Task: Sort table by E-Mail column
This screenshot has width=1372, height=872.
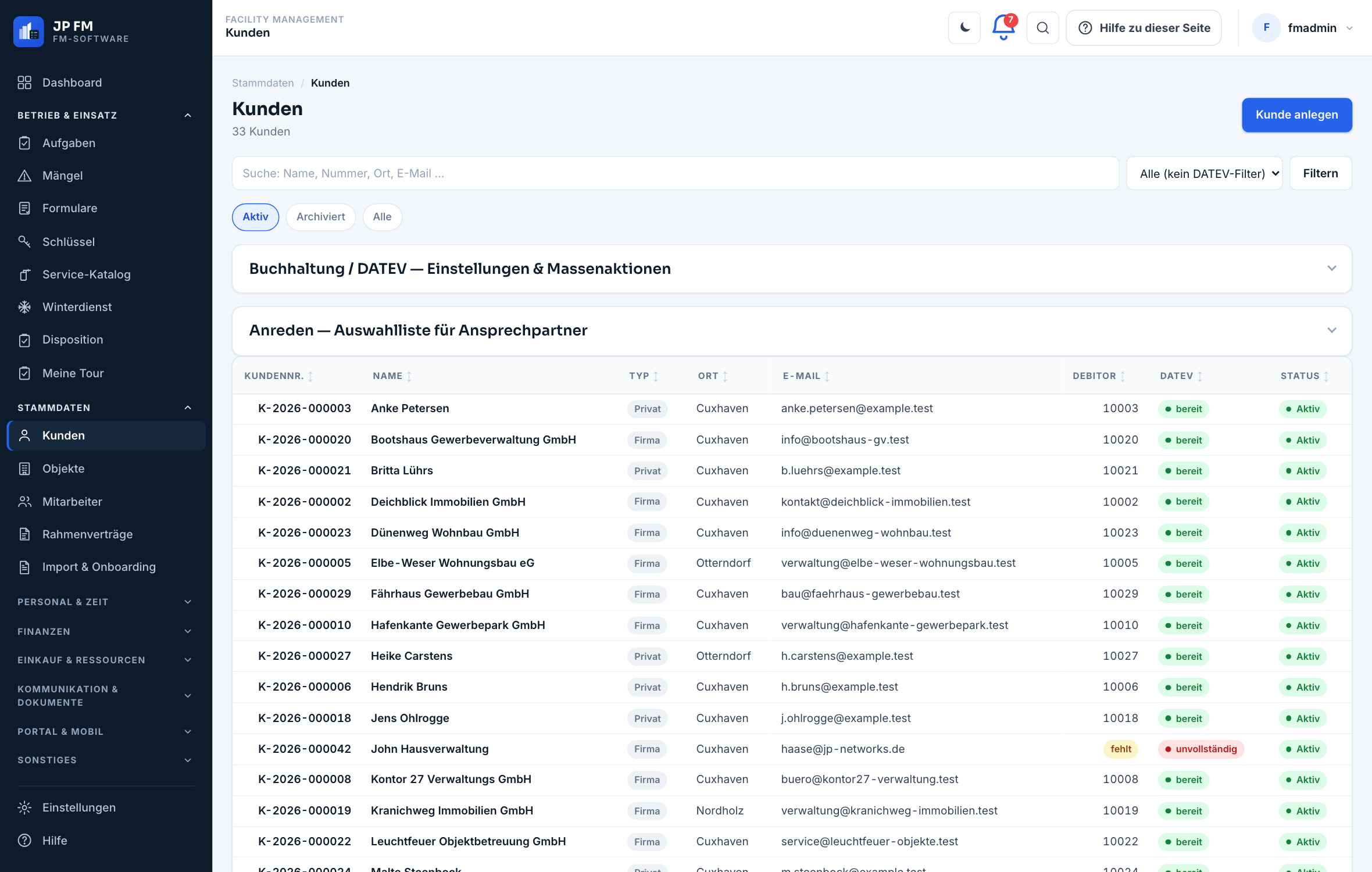Action: point(806,376)
